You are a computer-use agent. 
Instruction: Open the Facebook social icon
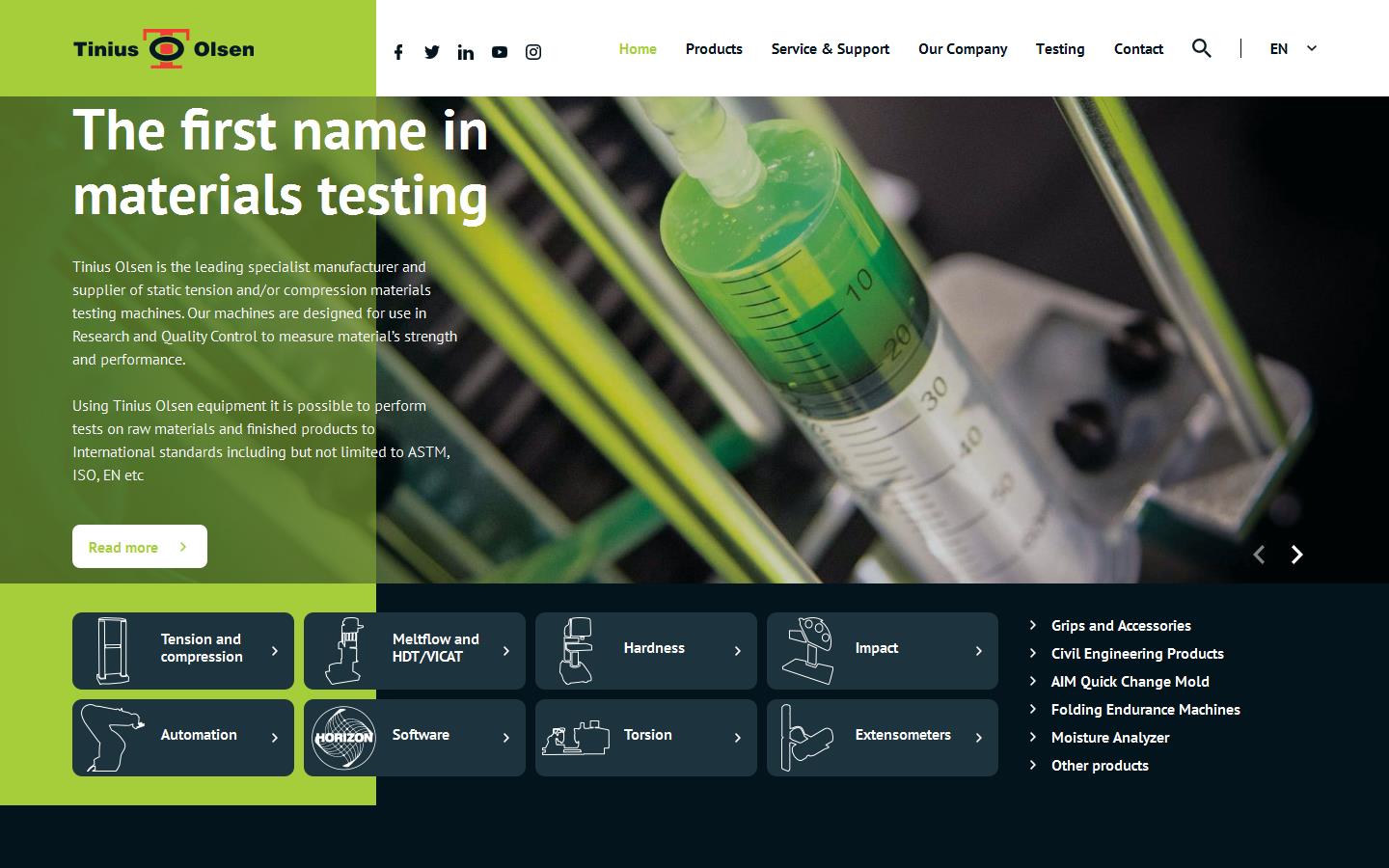point(398,52)
